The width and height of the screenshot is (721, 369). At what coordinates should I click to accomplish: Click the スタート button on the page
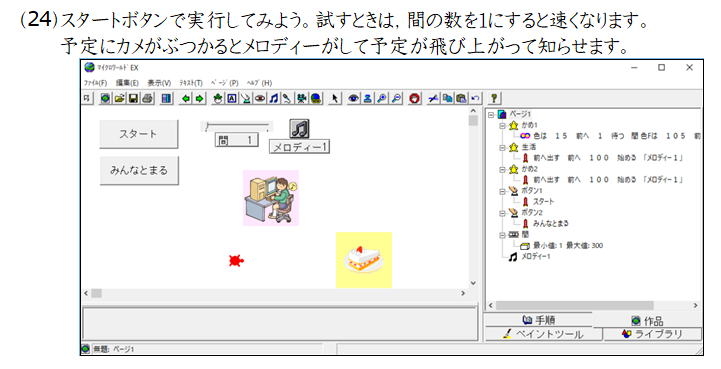[x=138, y=134]
